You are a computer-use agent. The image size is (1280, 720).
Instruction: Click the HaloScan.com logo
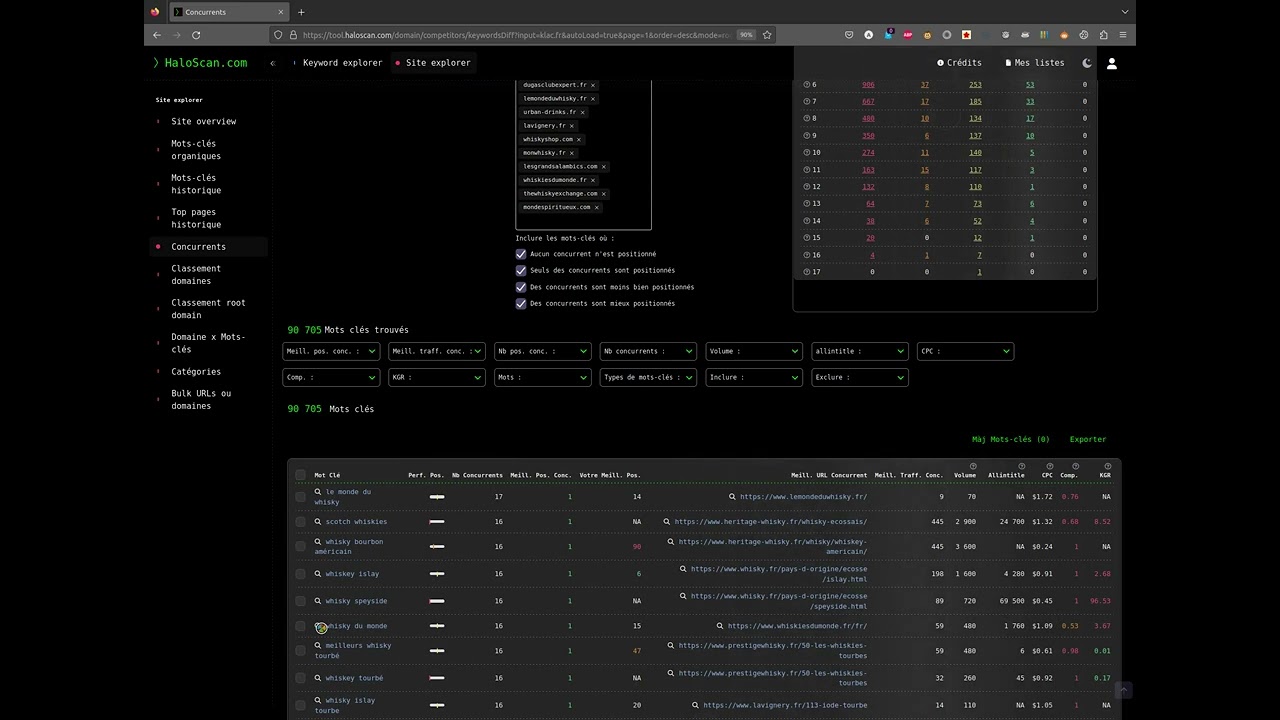pos(200,63)
